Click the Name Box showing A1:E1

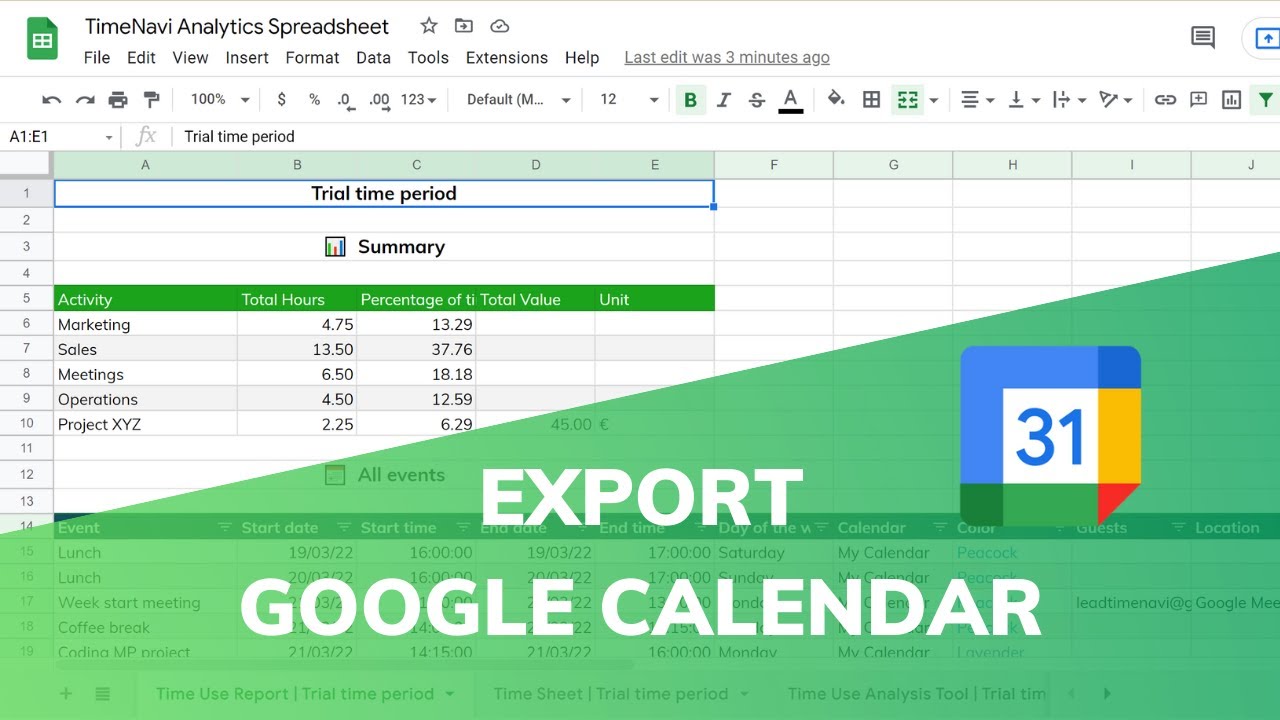[x=60, y=137]
